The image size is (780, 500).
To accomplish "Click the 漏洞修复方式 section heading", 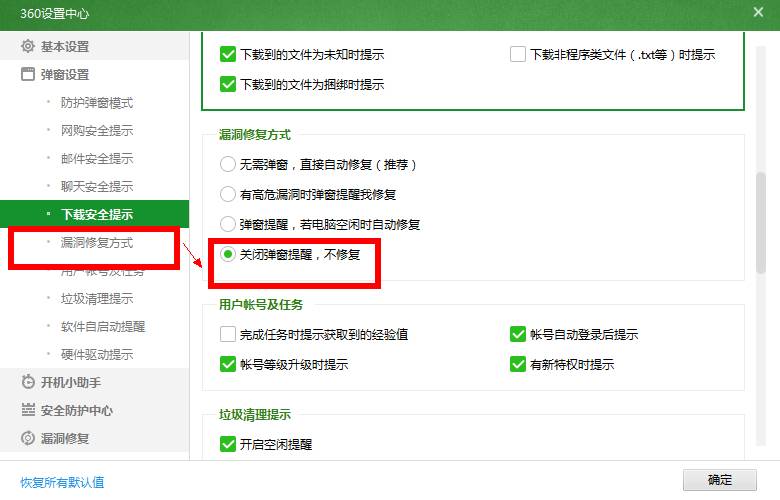I will tap(255, 134).
